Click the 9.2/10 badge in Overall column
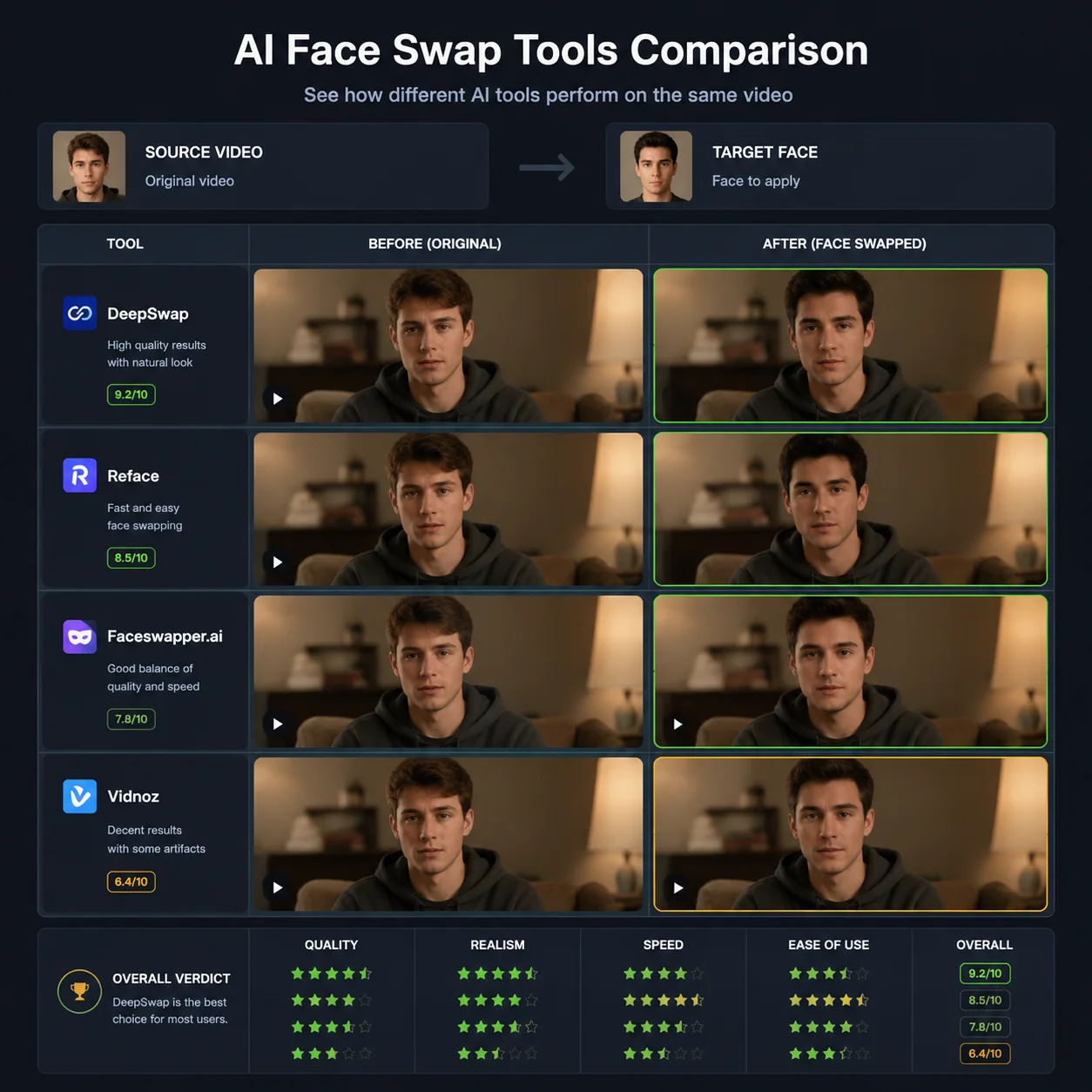The image size is (1092, 1092). pos(985,974)
